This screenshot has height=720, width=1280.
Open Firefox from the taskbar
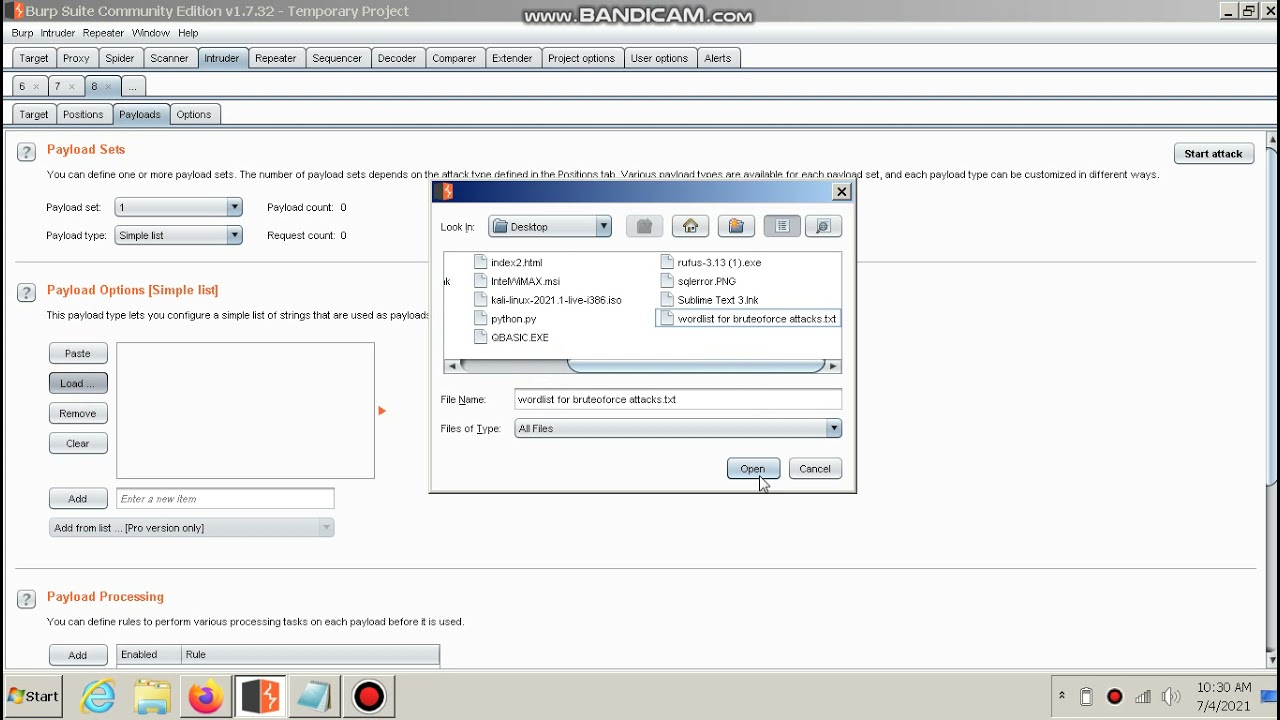(206, 696)
